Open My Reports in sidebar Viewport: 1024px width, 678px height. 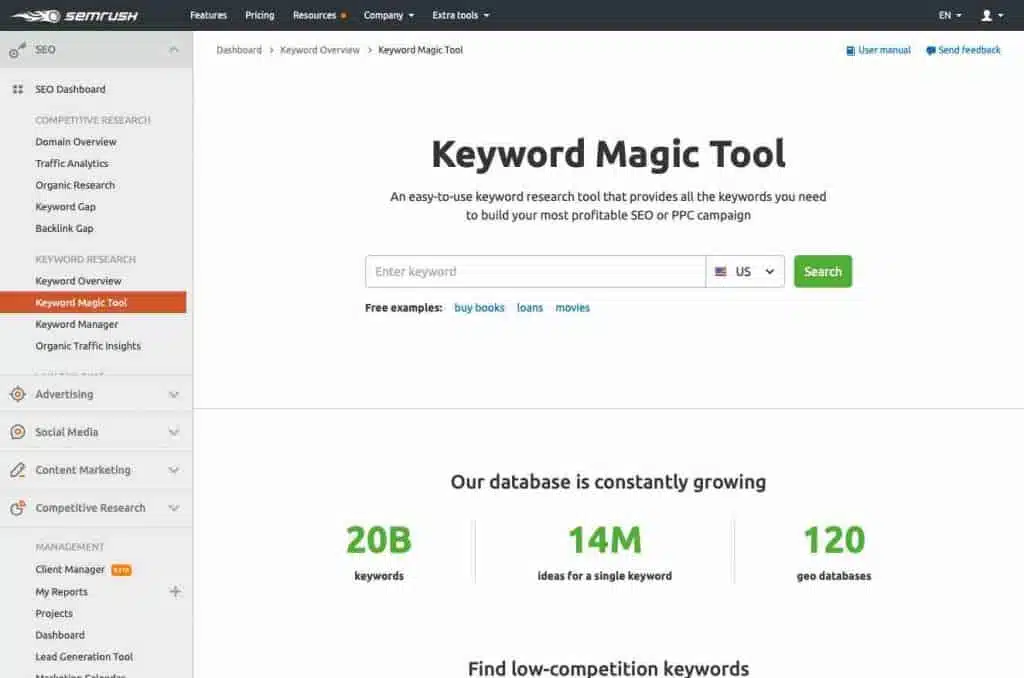click(61, 592)
